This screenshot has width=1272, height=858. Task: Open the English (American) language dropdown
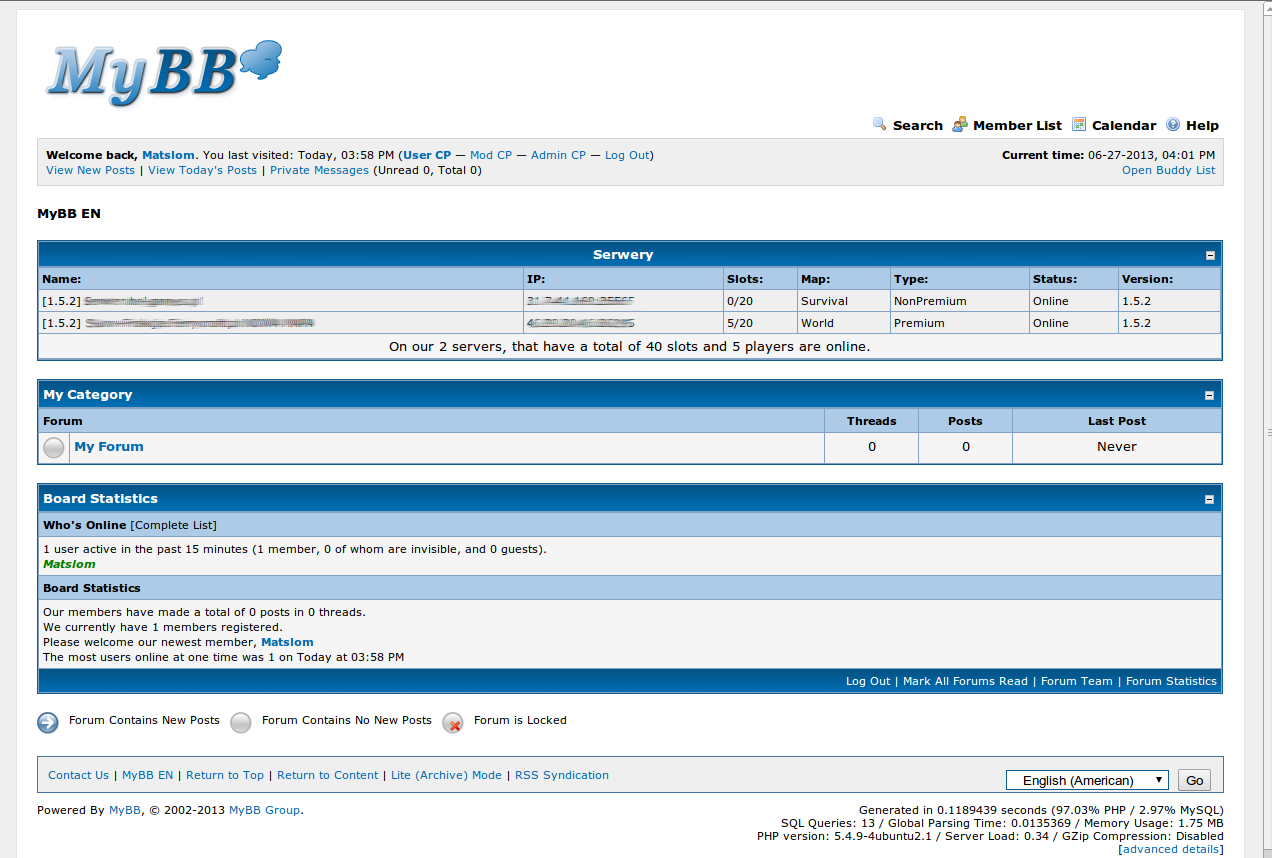pos(1087,780)
